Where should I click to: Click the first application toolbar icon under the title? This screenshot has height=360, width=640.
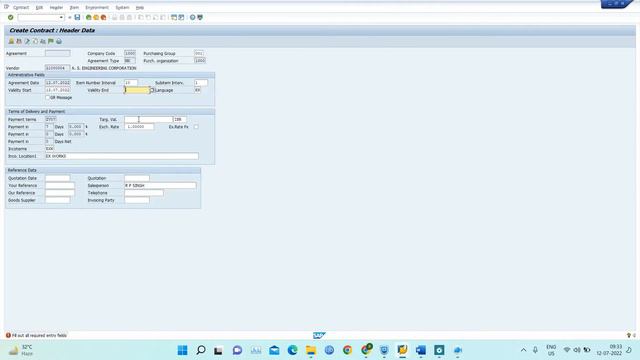click(11, 41)
